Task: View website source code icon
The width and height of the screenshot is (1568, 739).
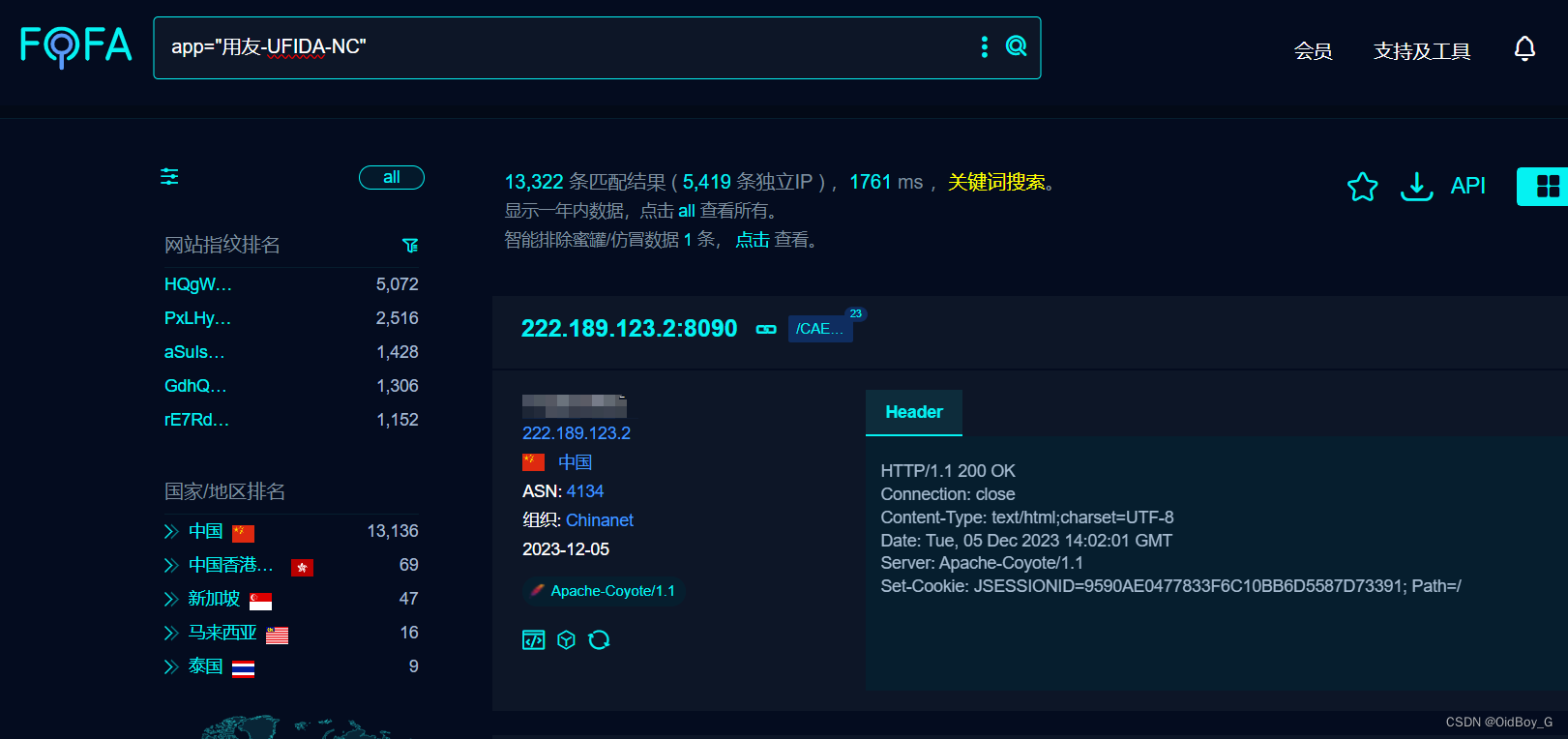Action: [533, 639]
